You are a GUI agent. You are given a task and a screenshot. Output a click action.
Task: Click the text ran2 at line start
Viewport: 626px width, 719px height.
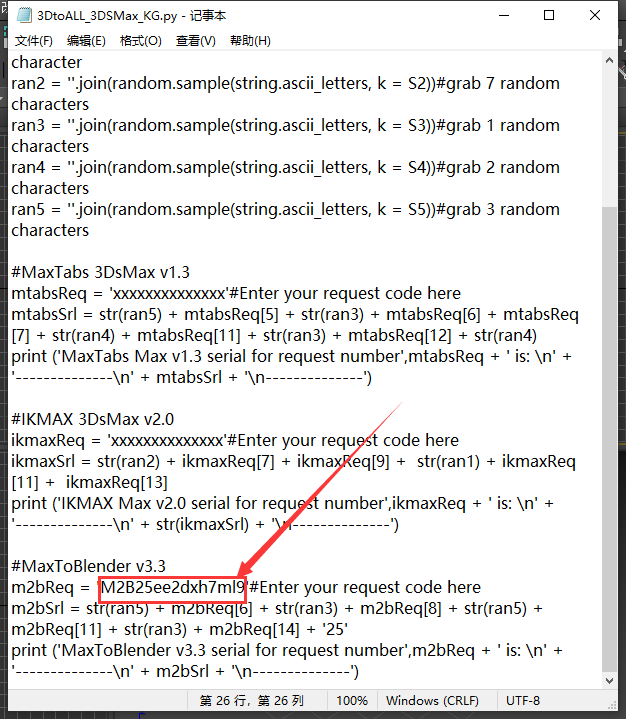28,83
